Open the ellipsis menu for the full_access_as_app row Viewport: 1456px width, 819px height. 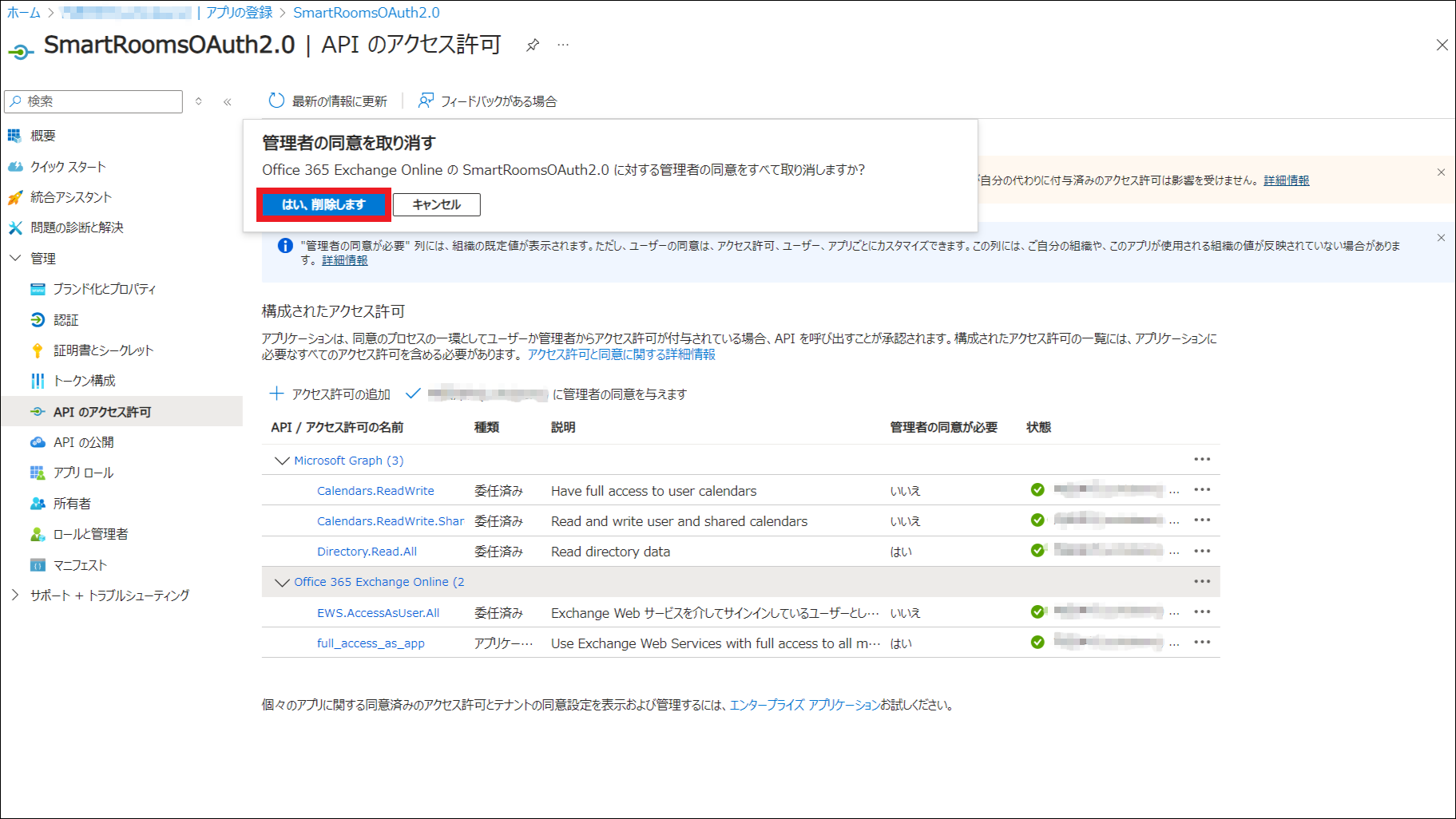[x=1202, y=643]
